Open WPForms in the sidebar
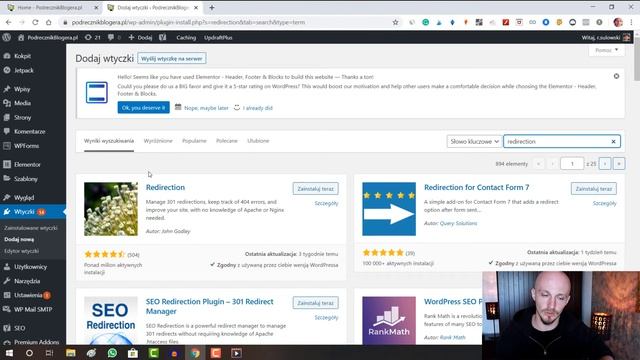Screen dimensions: 640x360 tap(26, 146)
